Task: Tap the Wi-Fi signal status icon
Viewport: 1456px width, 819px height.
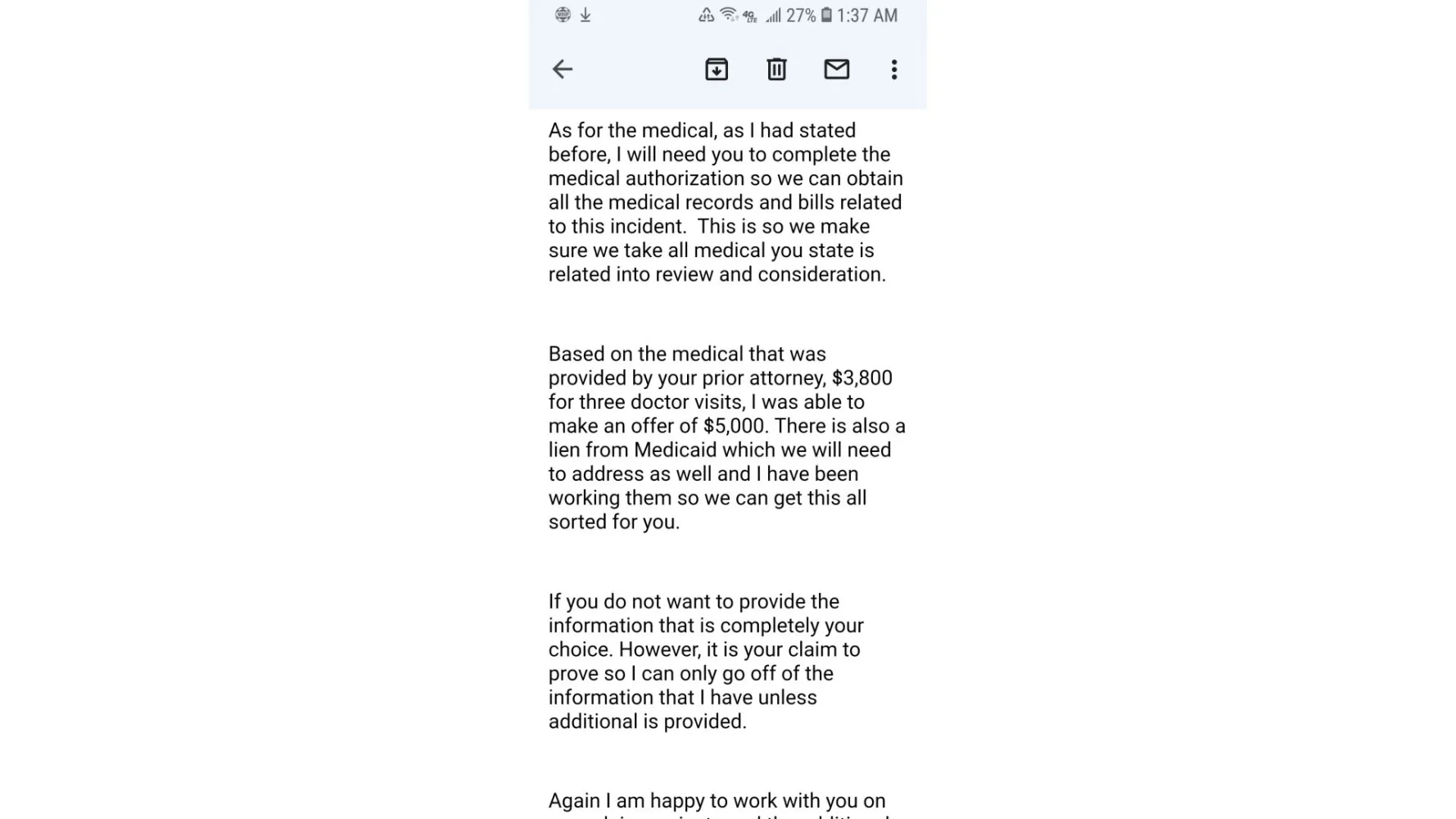Action: (x=728, y=15)
